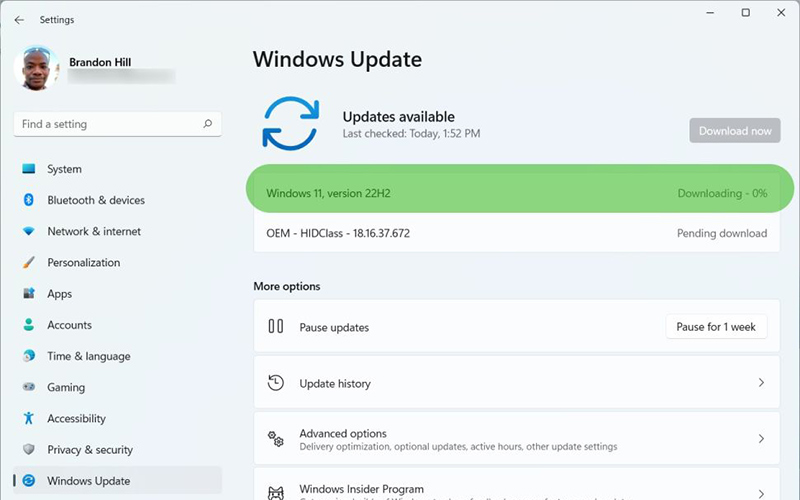Select Windows Update in sidebar
This screenshot has width=800, height=500.
[117, 481]
